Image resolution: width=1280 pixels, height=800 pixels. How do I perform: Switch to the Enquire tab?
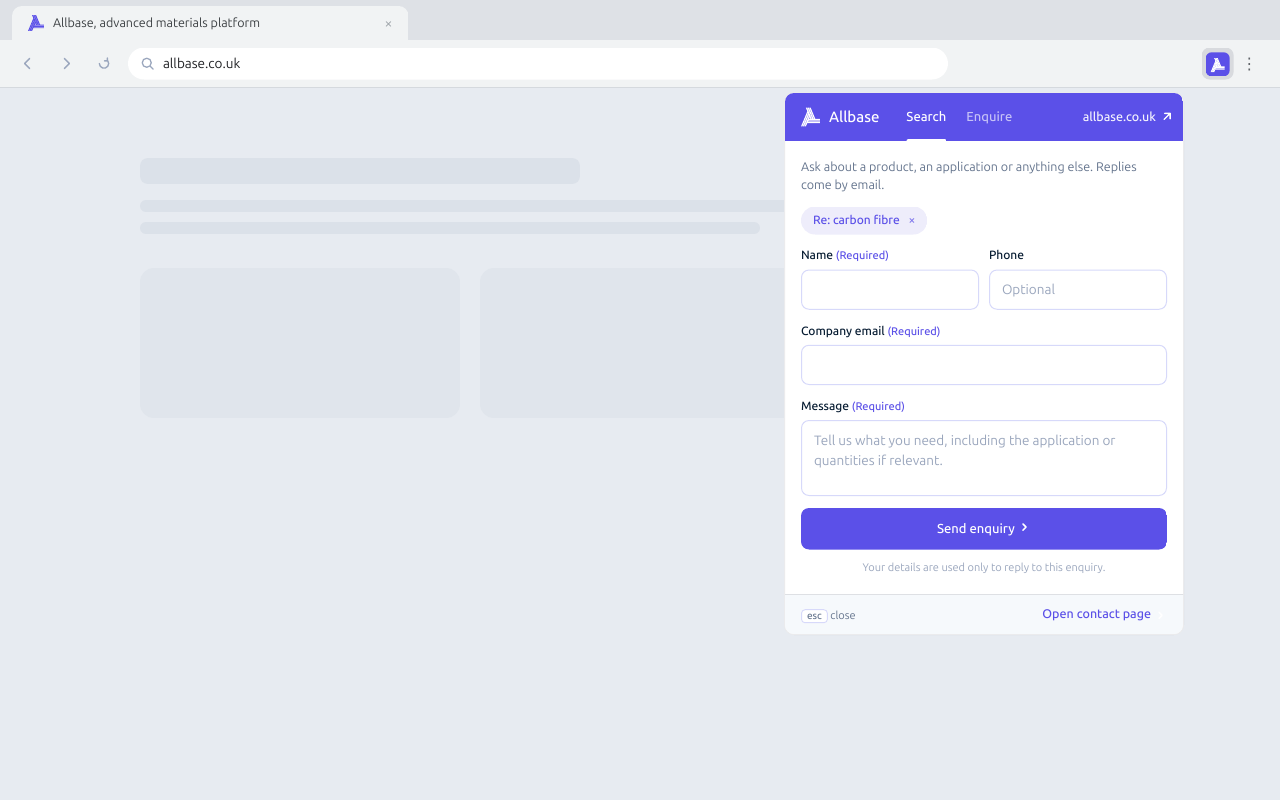[x=989, y=117]
